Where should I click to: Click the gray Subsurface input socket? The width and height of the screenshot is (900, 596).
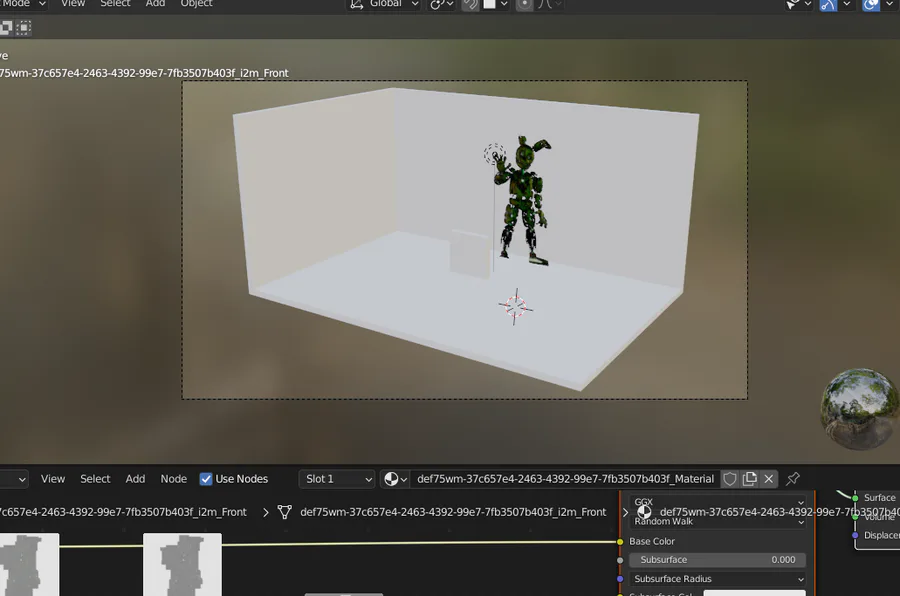[x=620, y=560]
